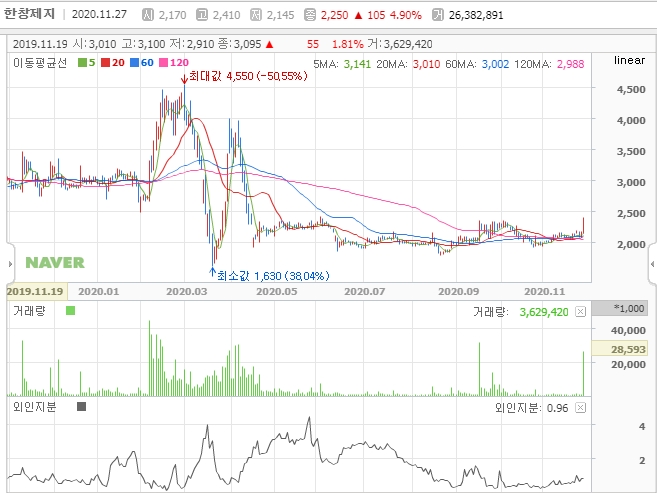Toggle the 20-day moving average swatch
Viewport: 657px width, 493px height.
click(105, 63)
